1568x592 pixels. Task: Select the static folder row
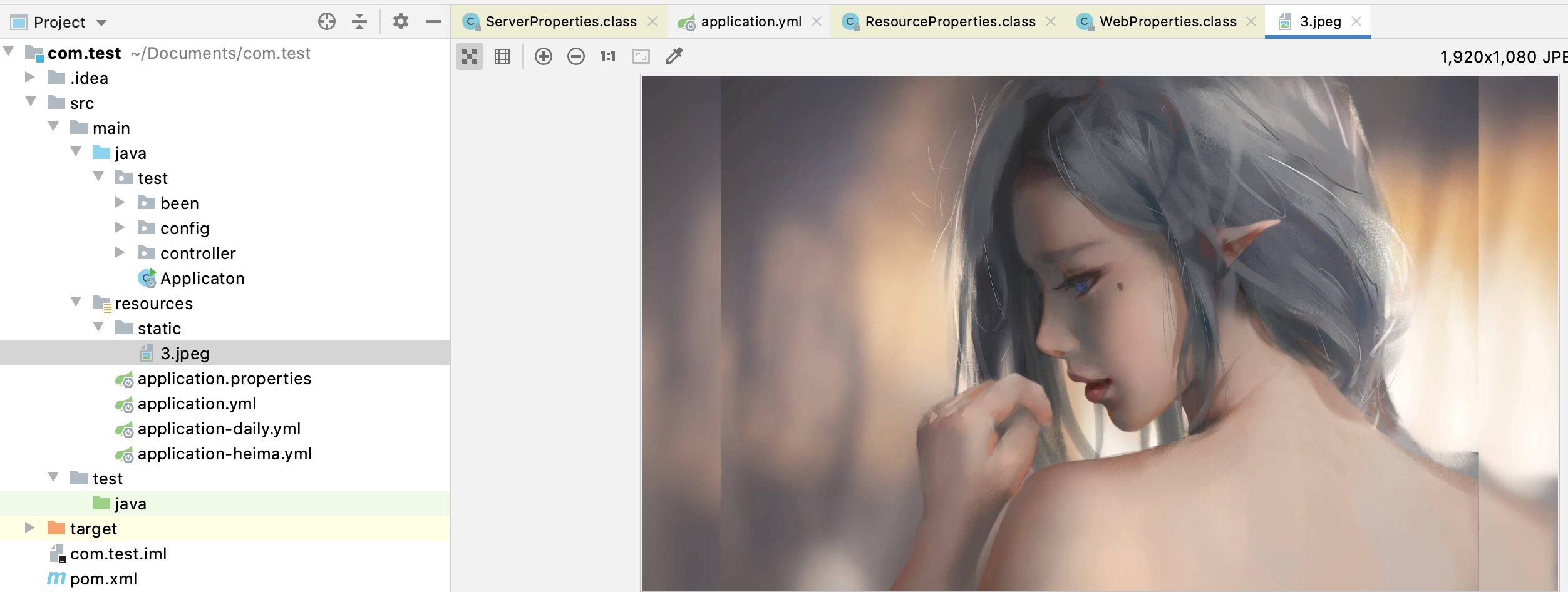(x=225, y=328)
